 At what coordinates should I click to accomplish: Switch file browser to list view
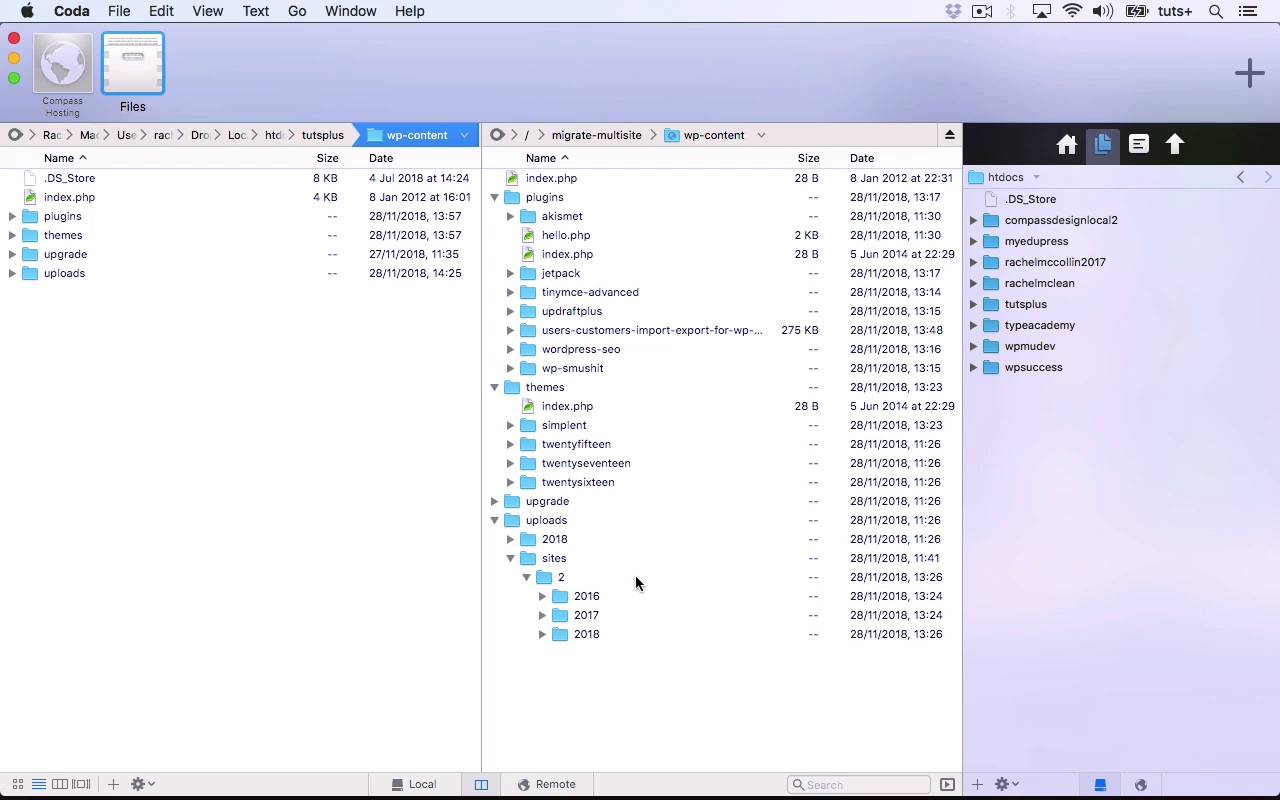coord(38,784)
